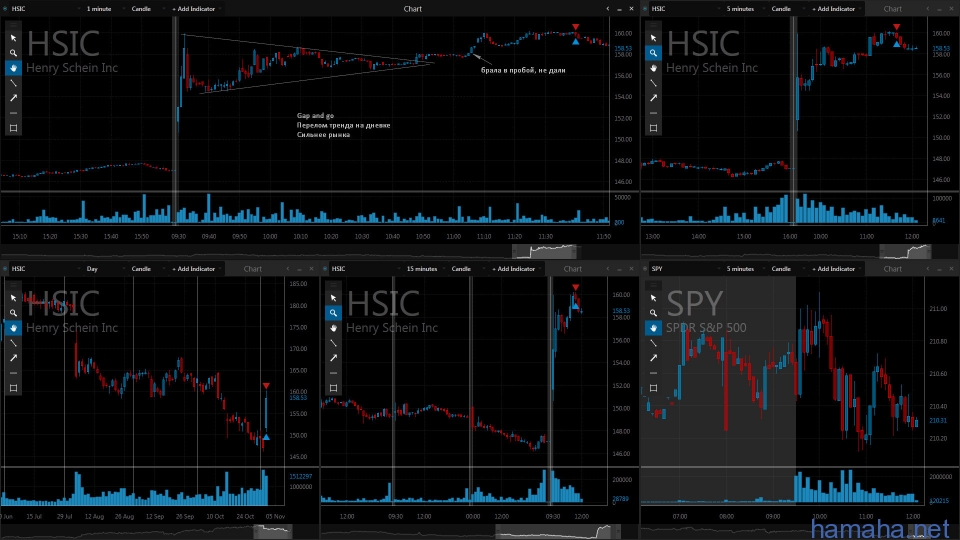Image resolution: width=960 pixels, height=540 pixels.
Task: Select the Chart tab of HSIC Day panel
Action: 252,269
